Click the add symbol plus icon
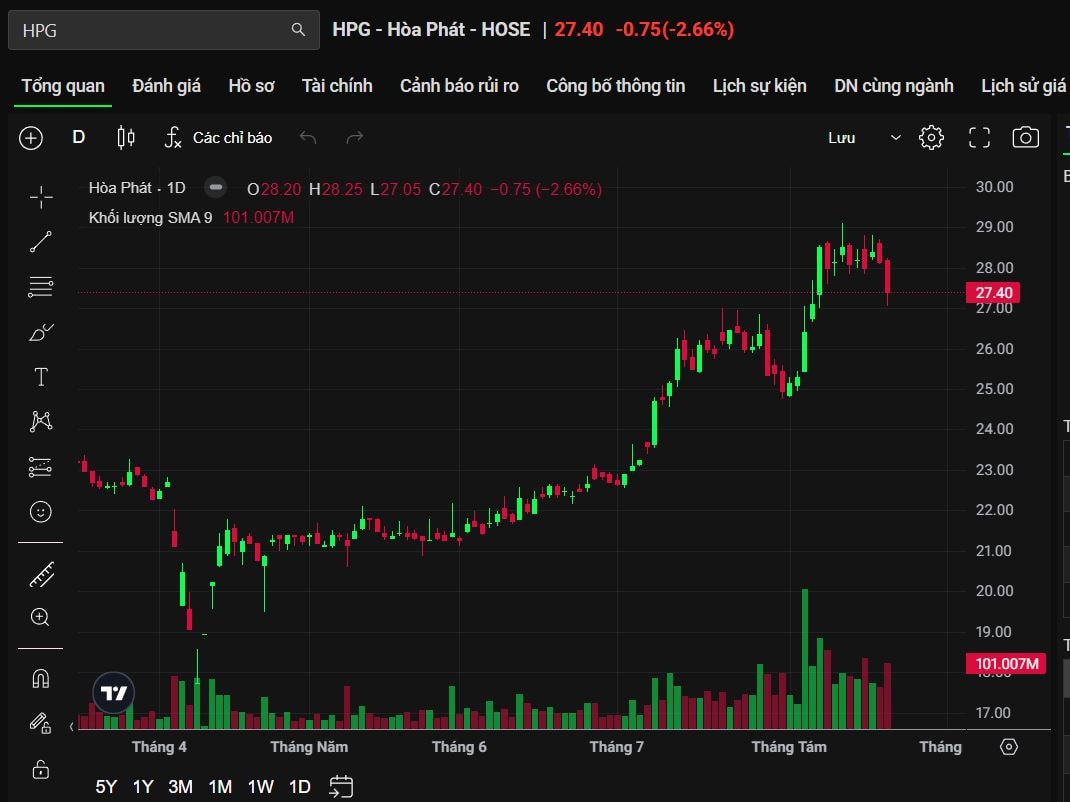 (x=31, y=138)
